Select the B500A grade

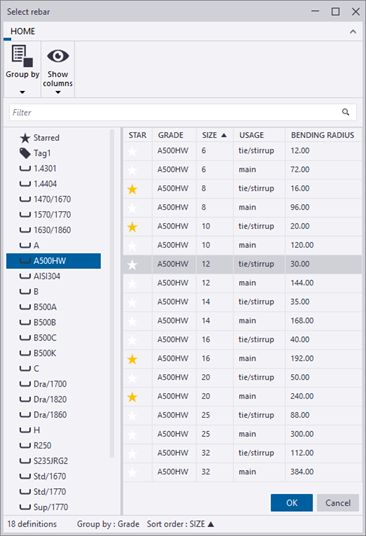point(38,307)
